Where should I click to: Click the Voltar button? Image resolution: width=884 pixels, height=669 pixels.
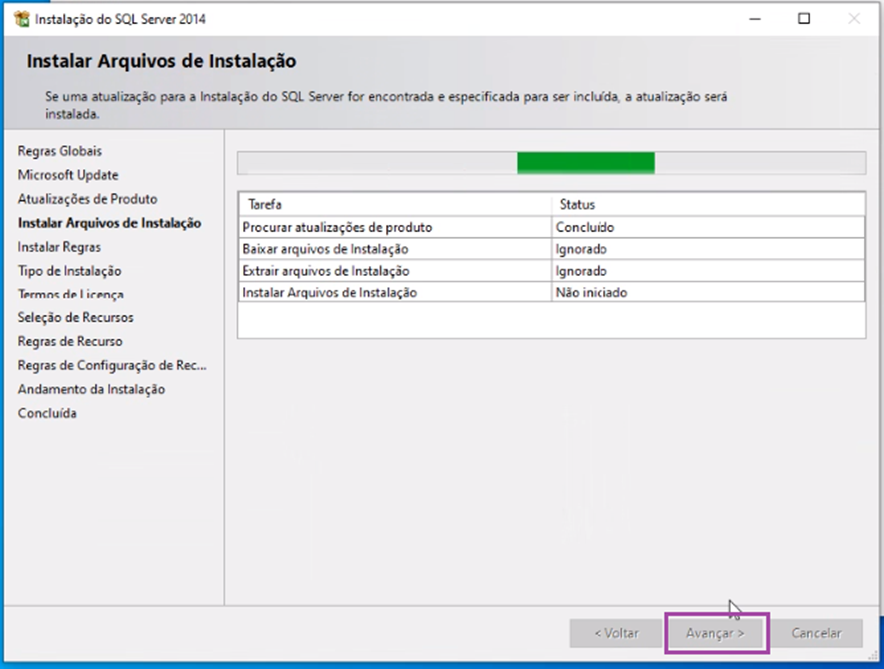[616, 633]
